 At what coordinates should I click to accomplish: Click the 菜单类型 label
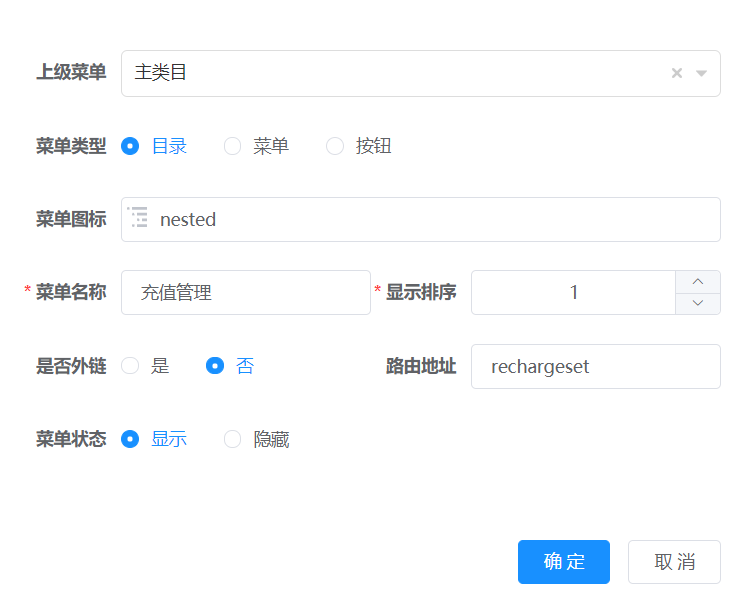tap(71, 146)
